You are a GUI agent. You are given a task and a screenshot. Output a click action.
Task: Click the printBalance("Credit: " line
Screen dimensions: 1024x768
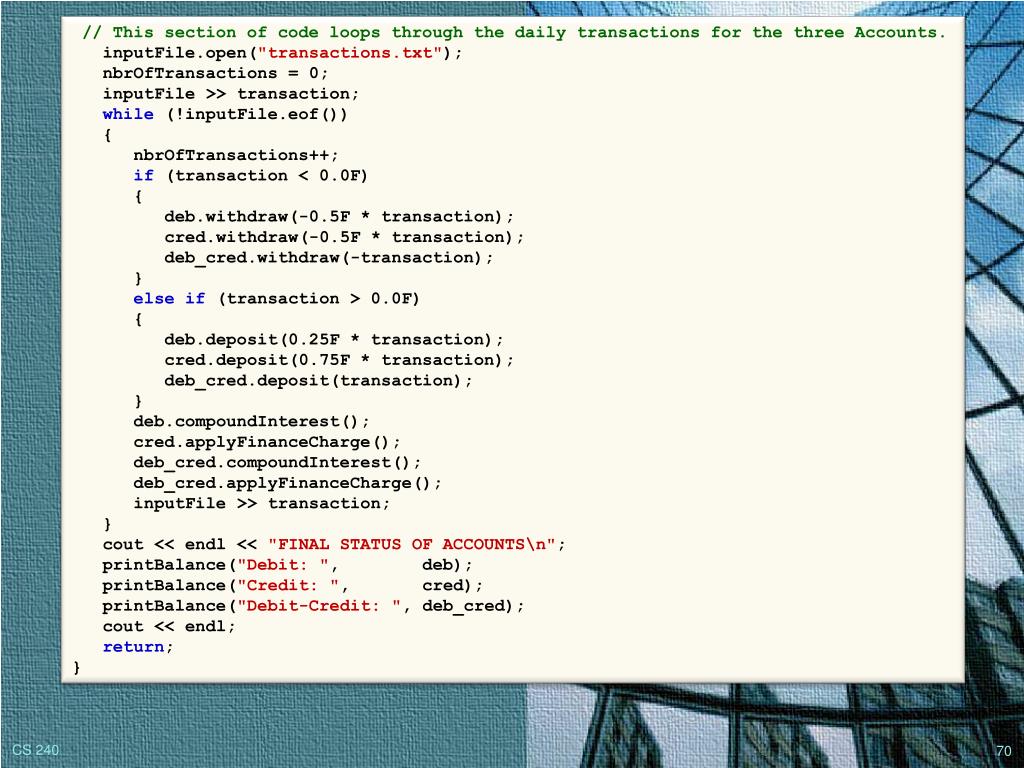[x=293, y=586]
